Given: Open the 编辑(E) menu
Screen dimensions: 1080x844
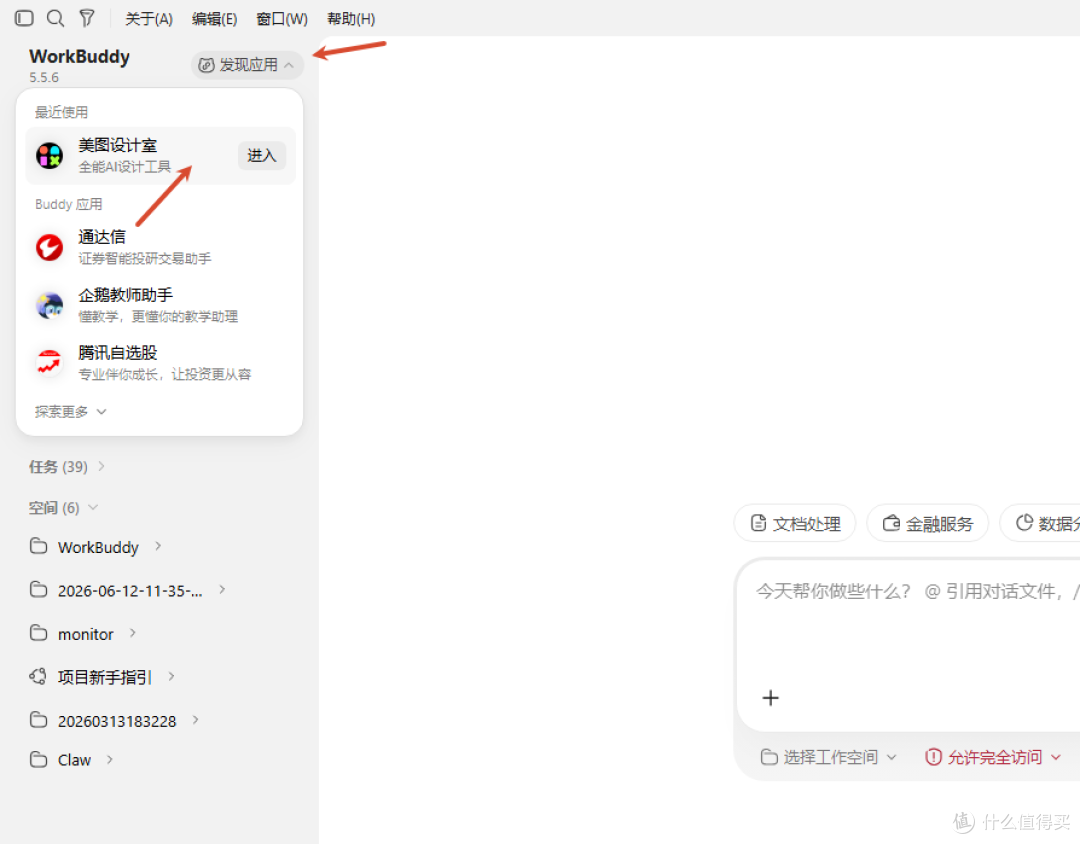Looking at the screenshot, I should [x=214, y=19].
